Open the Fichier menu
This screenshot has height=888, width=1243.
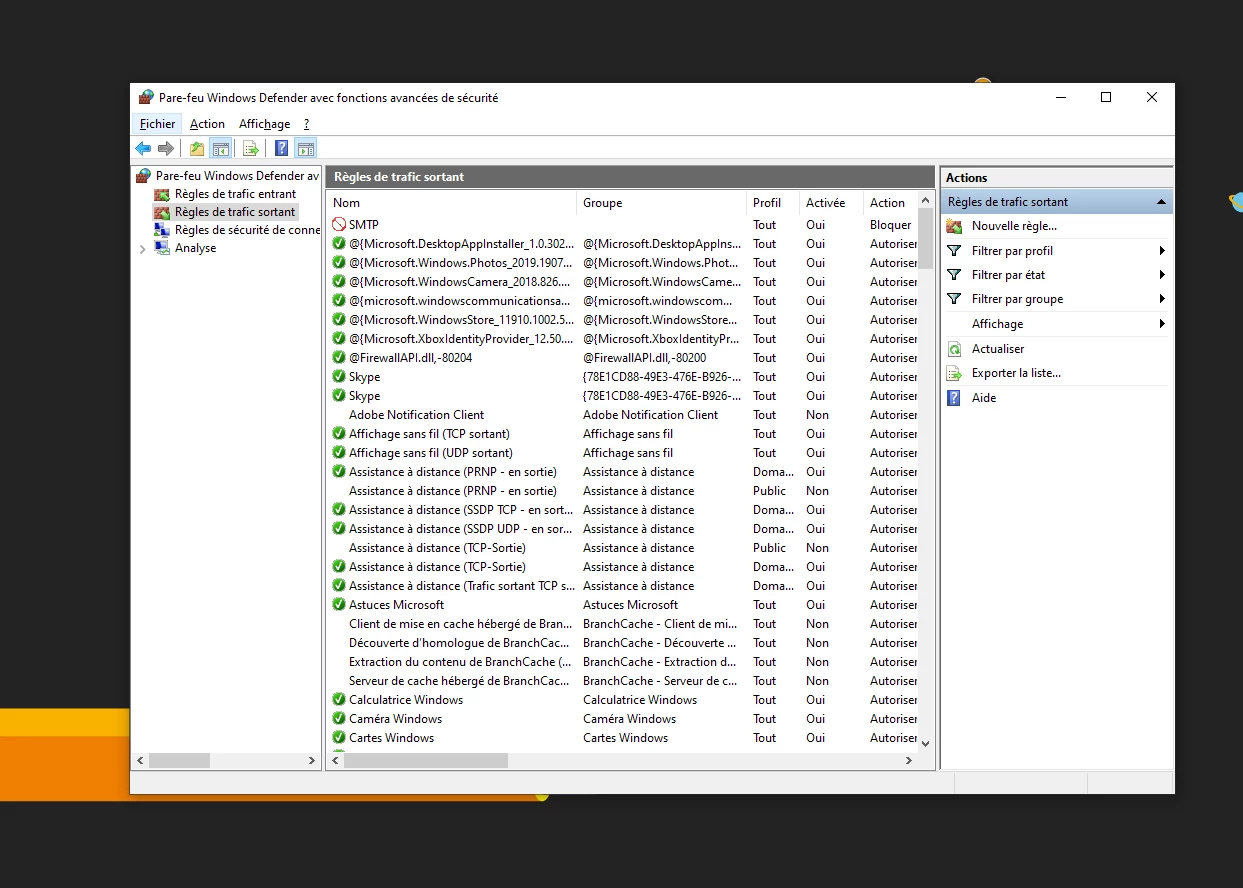pos(157,124)
